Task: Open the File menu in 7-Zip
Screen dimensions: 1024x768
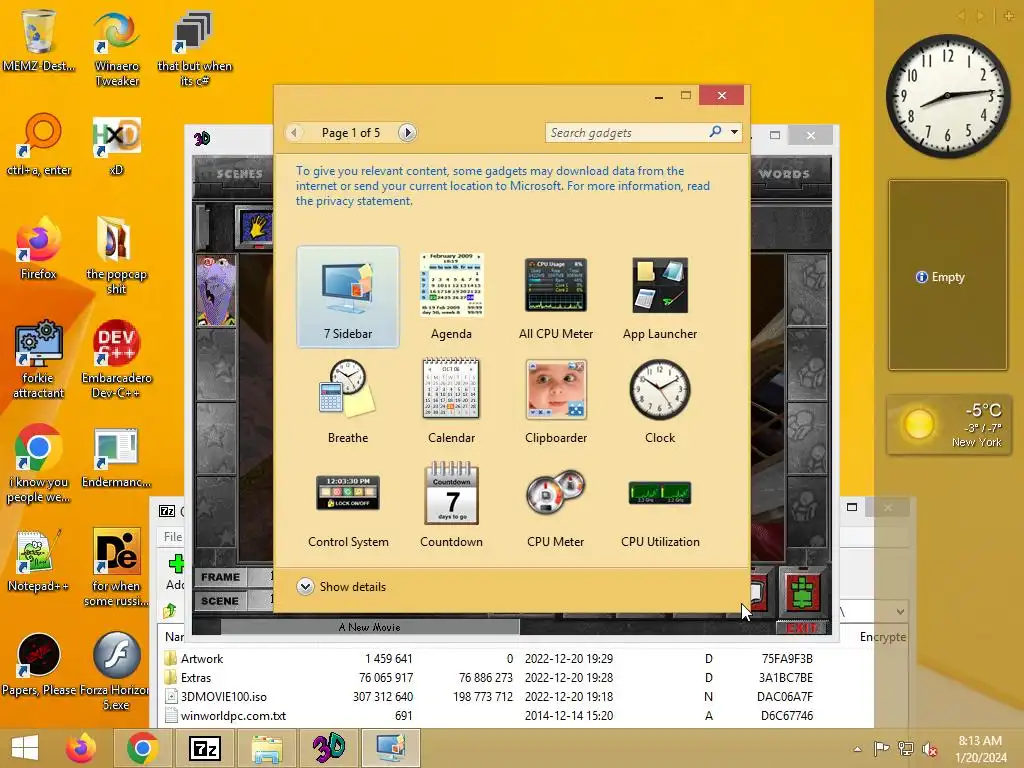Action: coord(172,536)
